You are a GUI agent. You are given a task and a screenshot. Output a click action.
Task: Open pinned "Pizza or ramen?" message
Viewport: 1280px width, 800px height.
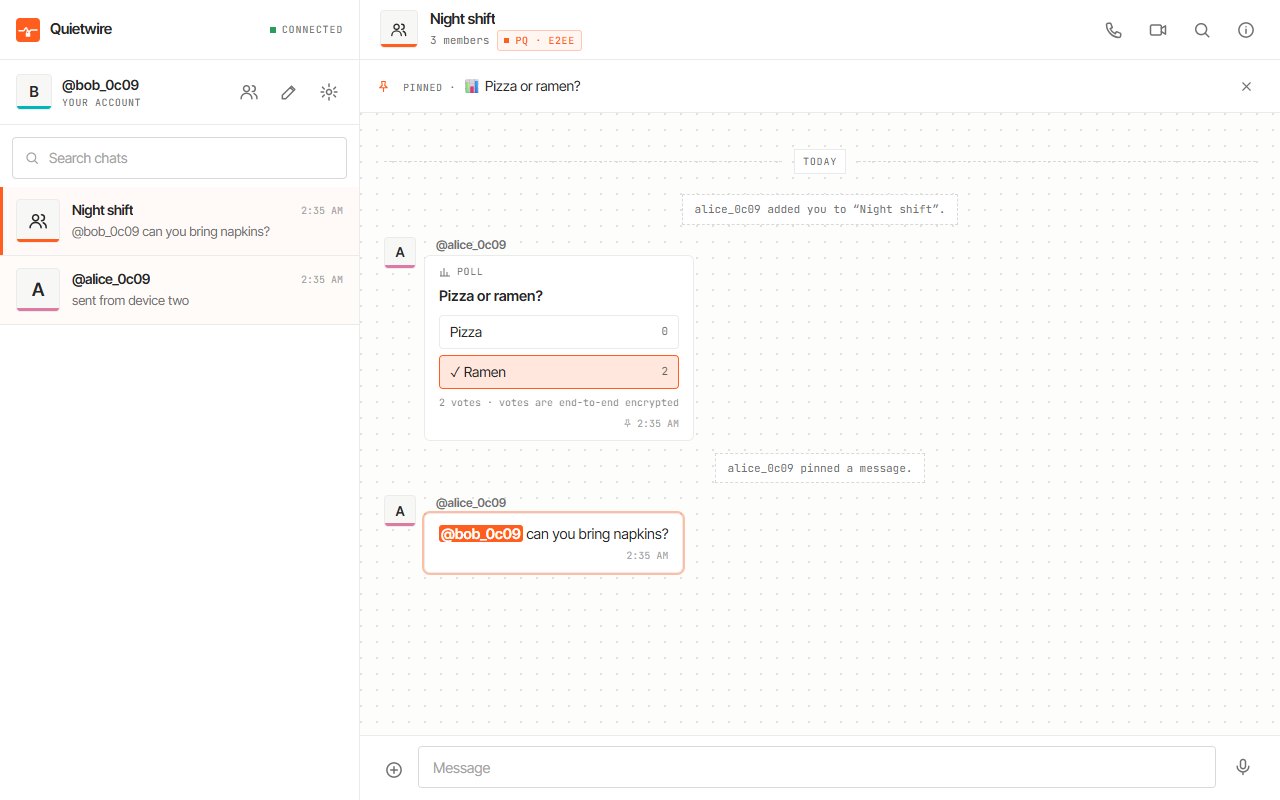(533, 87)
